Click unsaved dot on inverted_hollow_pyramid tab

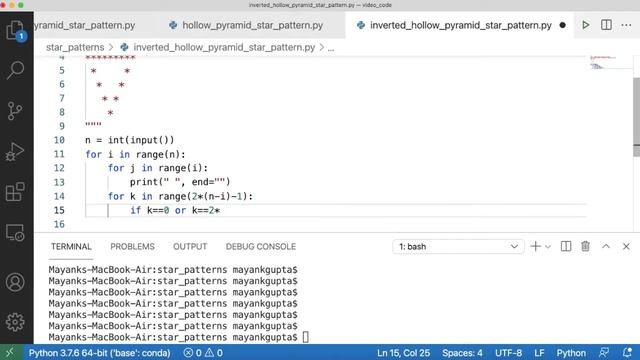point(562,25)
